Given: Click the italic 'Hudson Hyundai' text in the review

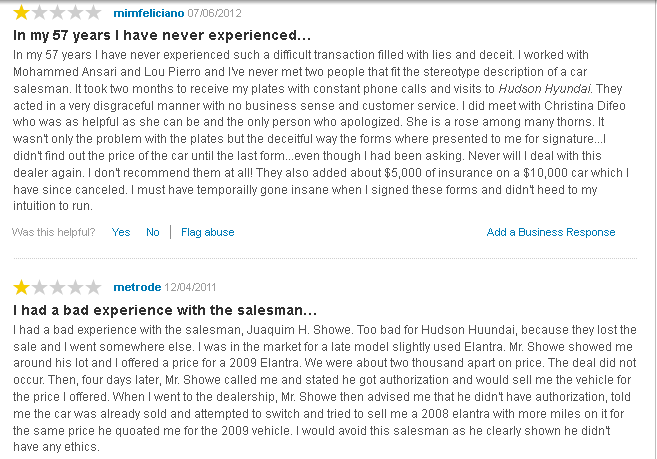Looking at the screenshot, I should (544, 89).
